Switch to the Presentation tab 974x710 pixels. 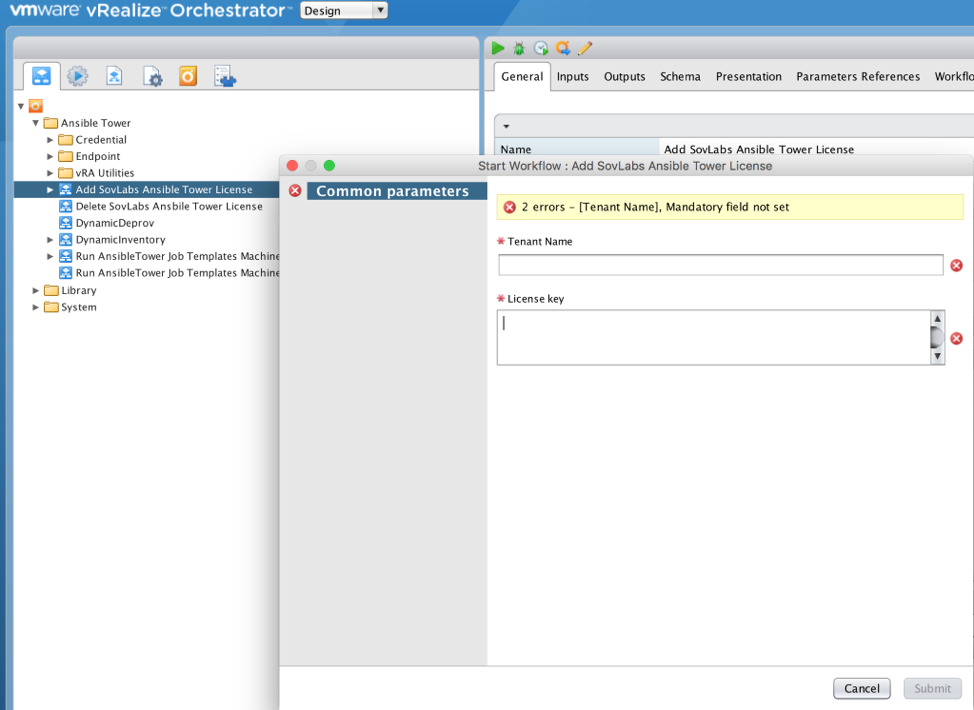coord(749,76)
